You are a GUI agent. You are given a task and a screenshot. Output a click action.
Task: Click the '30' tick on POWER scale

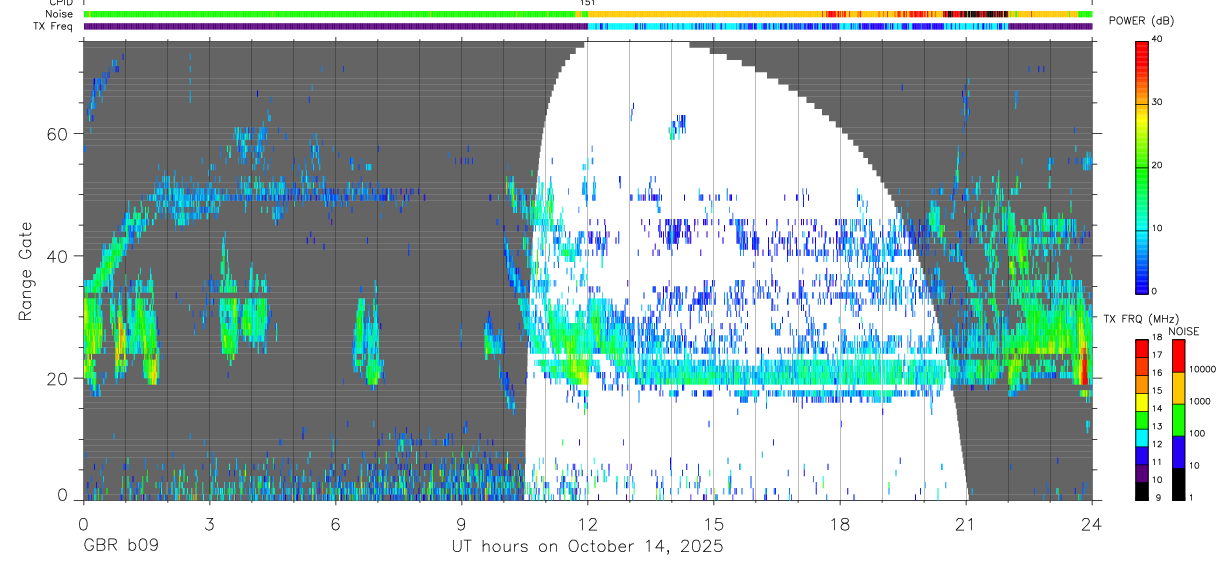click(1156, 103)
